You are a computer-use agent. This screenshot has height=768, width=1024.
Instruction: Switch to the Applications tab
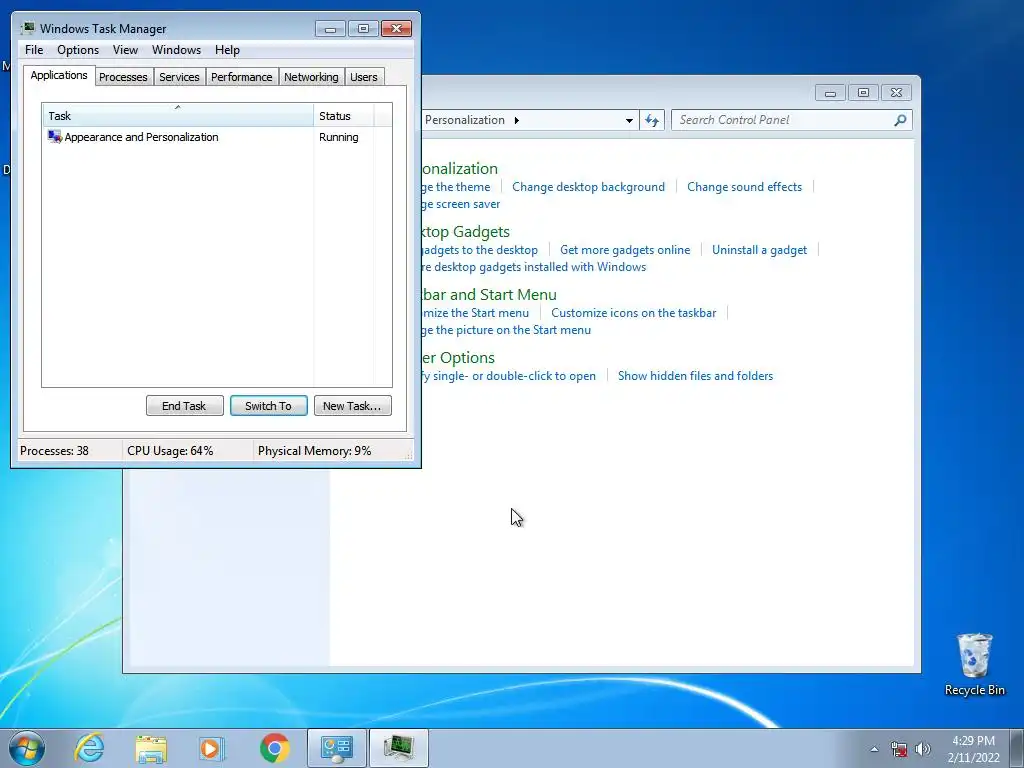pyautogui.click(x=59, y=75)
